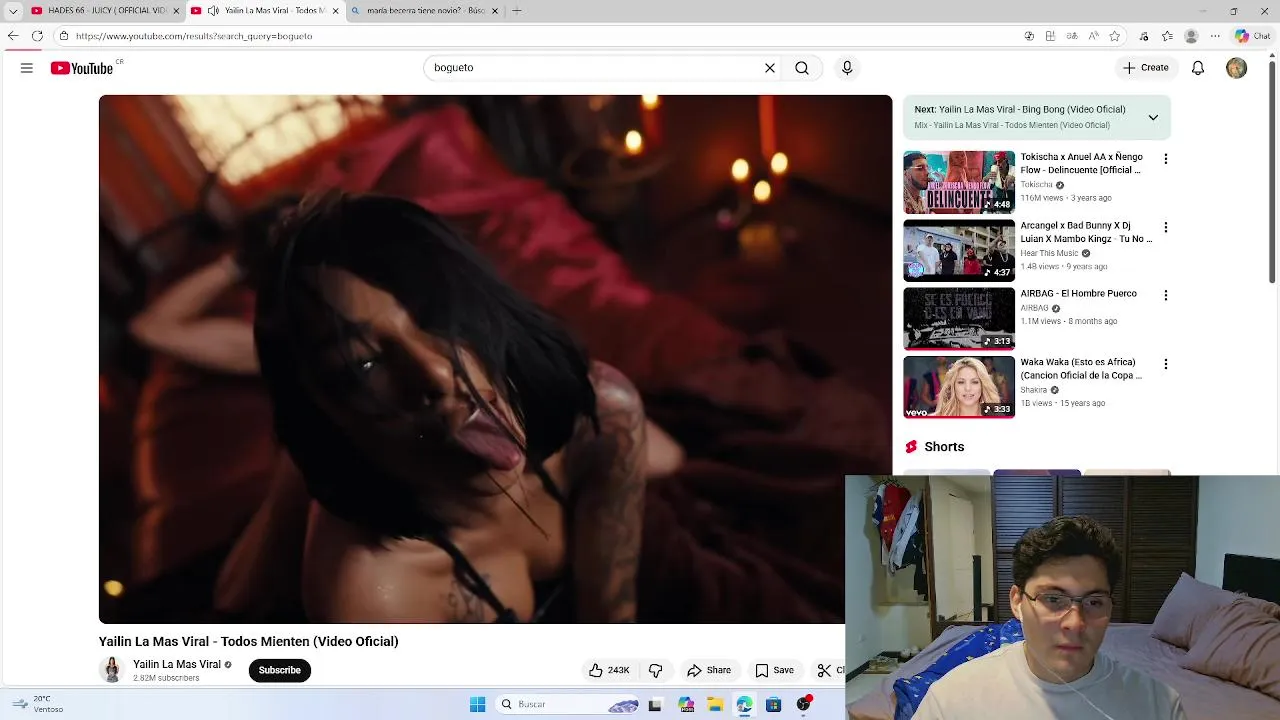Click the Create button
The height and width of the screenshot is (720, 1280).
[1145, 68]
